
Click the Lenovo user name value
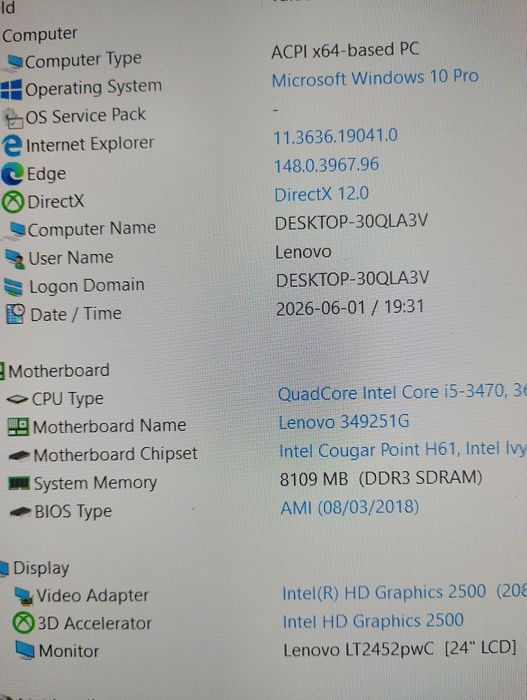(303, 252)
